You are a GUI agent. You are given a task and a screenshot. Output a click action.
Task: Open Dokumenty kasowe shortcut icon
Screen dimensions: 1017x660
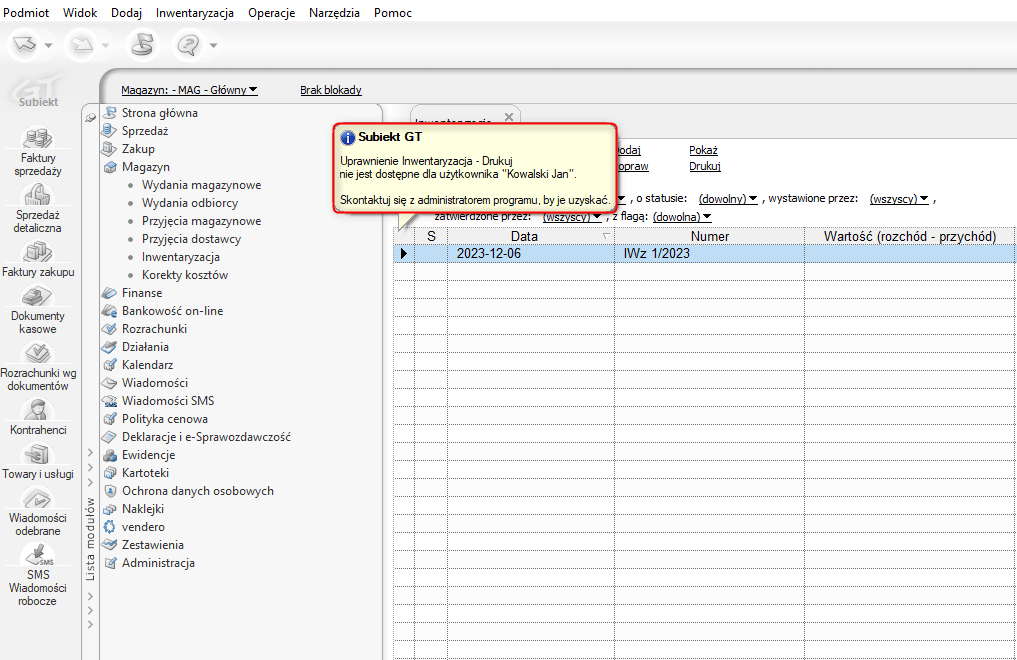click(x=38, y=296)
